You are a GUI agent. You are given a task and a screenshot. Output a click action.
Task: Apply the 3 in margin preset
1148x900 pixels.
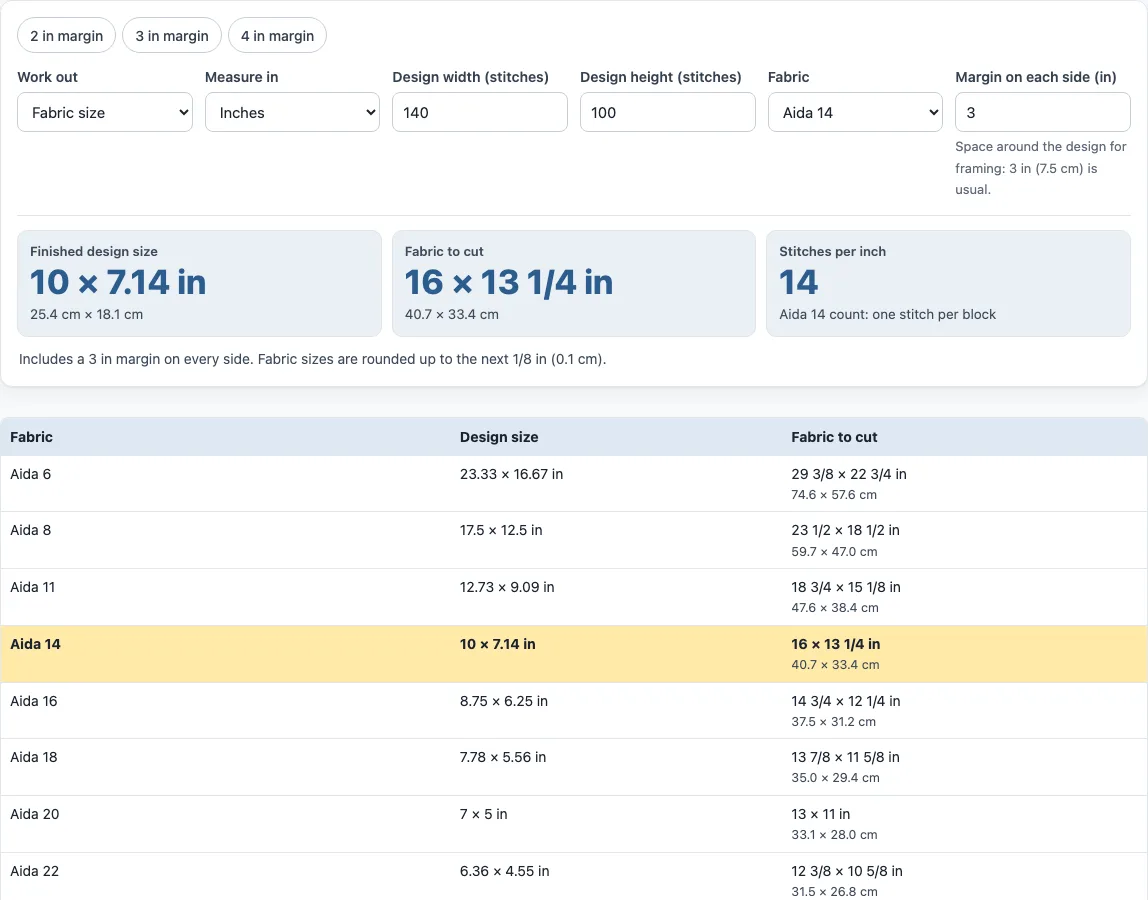[x=172, y=35]
